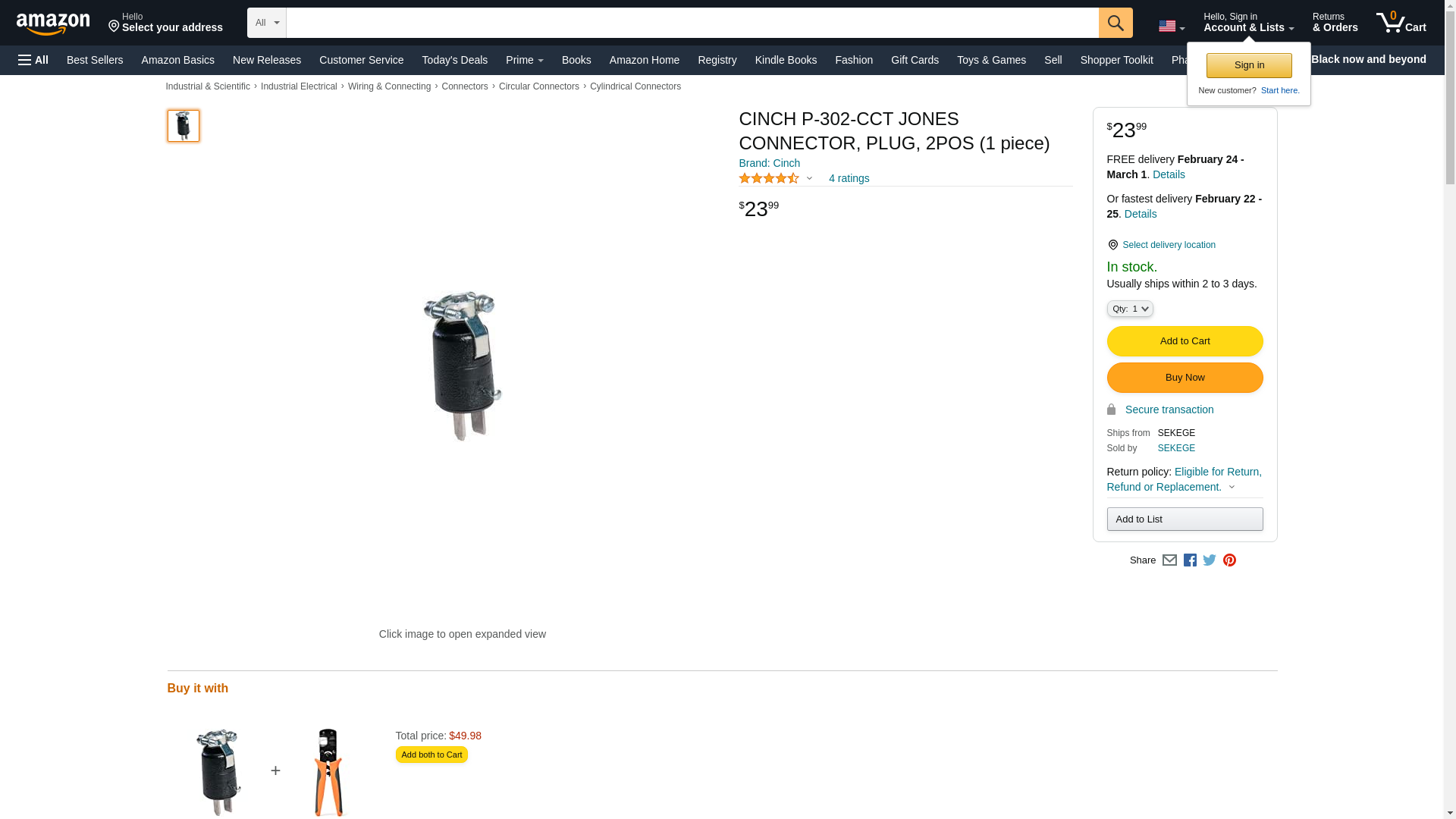The width and height of the screenshot is (1456, 819).
Task: Click the Add to Cart button
Action: pyautogui.click(x=1185, y=341)
